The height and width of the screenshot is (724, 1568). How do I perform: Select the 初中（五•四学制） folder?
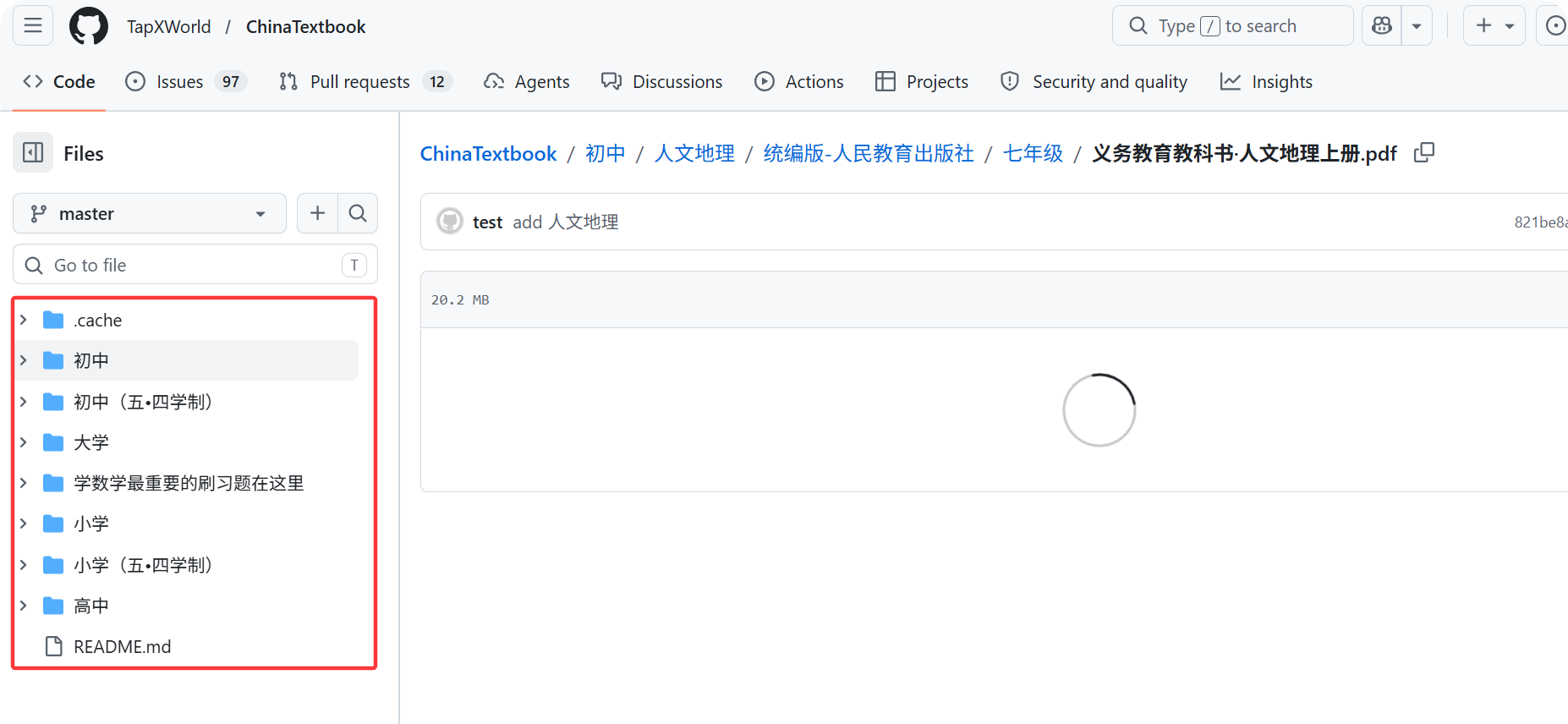click(x=187, y=401)
